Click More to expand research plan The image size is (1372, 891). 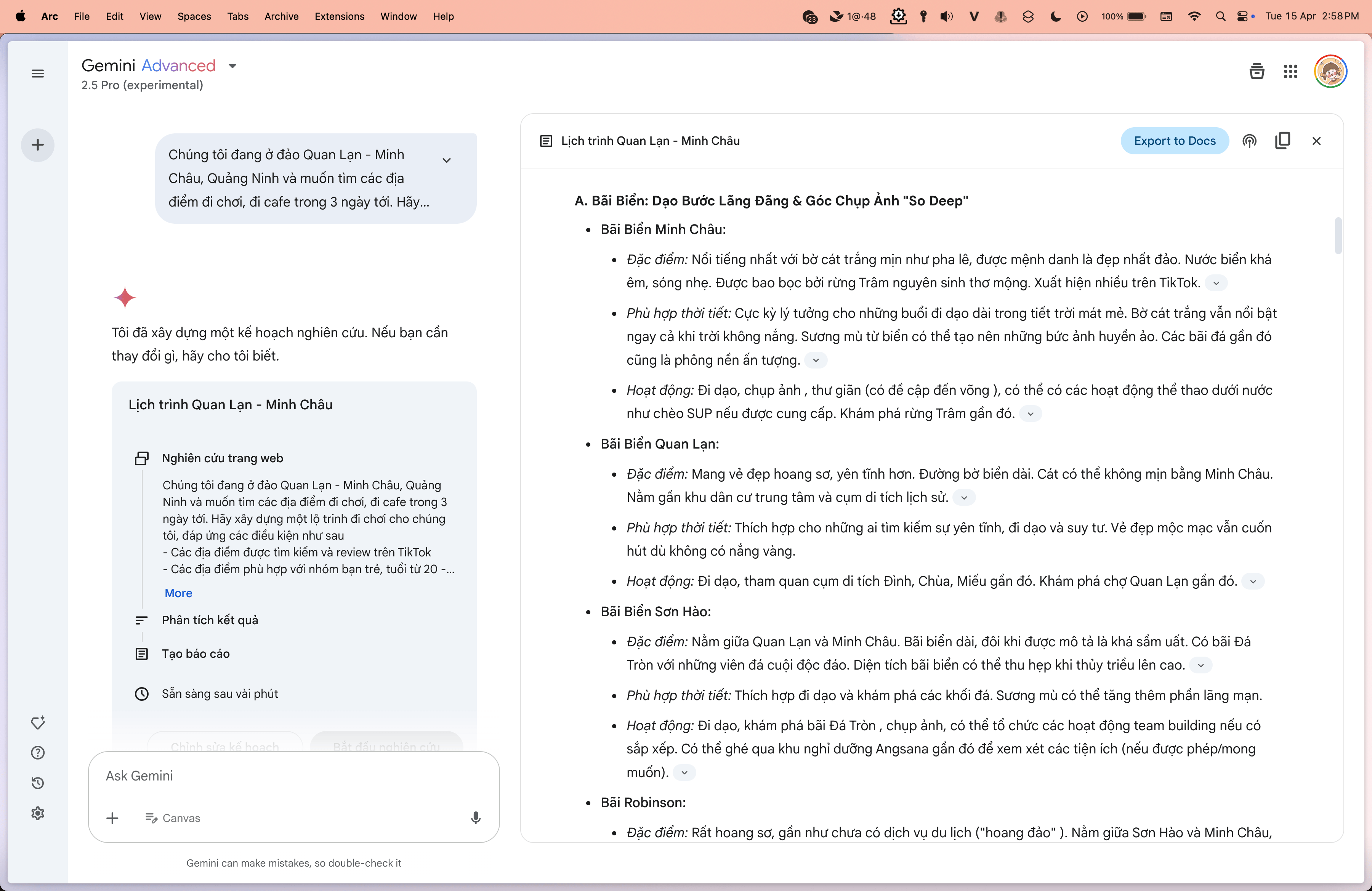pyautogui.click(x=178, y=593)
